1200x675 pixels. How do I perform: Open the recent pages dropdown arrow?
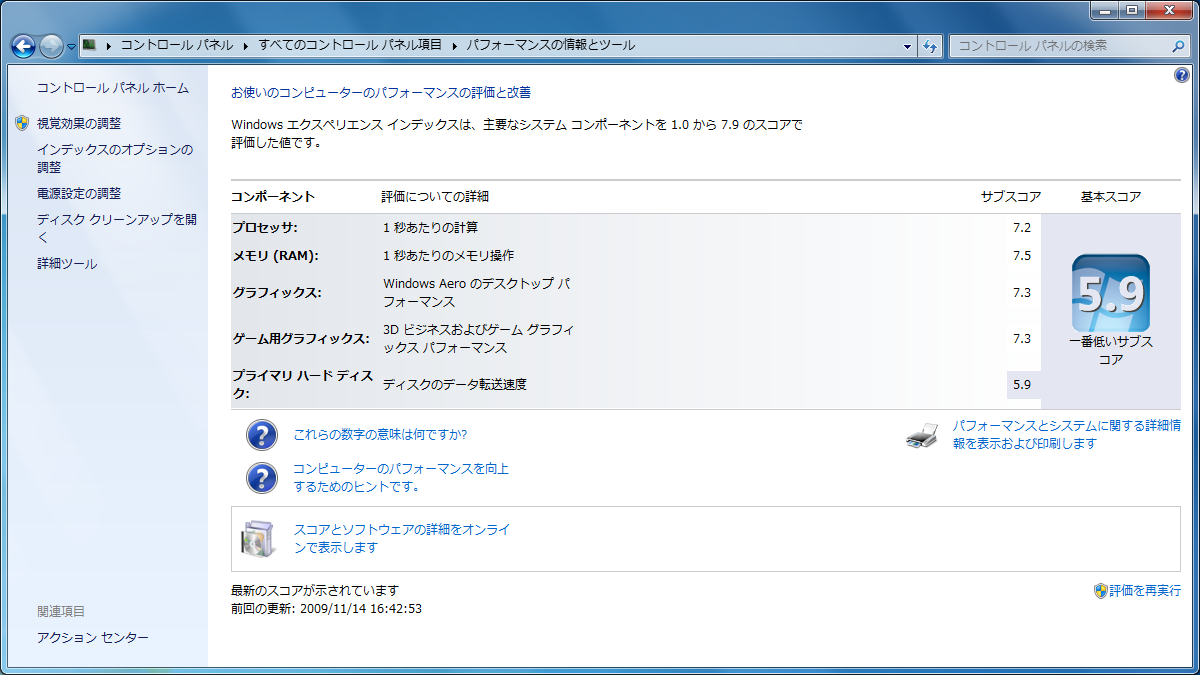click(x=71, y=47)
